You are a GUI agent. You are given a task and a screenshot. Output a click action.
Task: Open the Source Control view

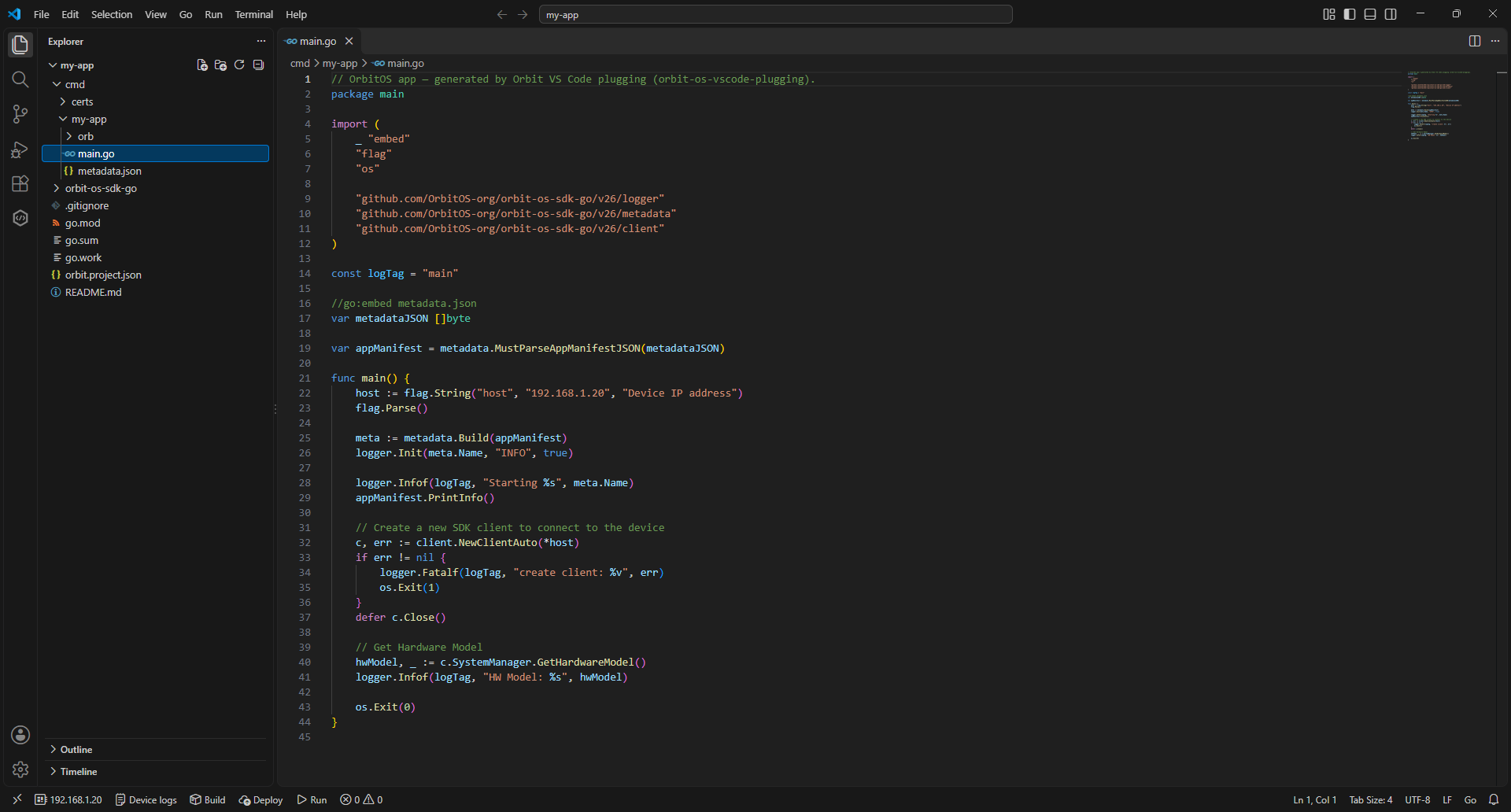20,114
